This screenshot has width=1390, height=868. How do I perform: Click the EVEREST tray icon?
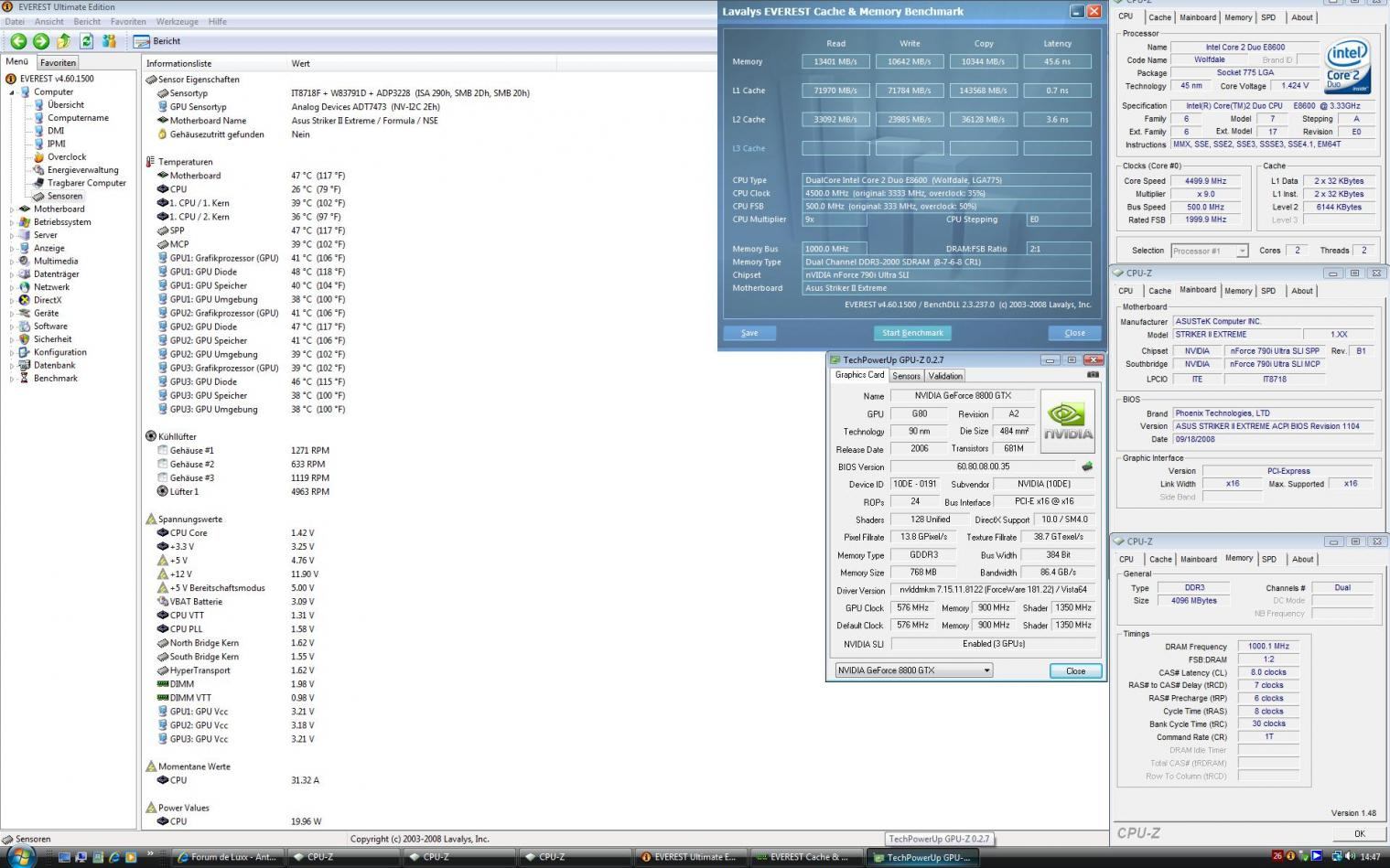[x=1289, y=857]
